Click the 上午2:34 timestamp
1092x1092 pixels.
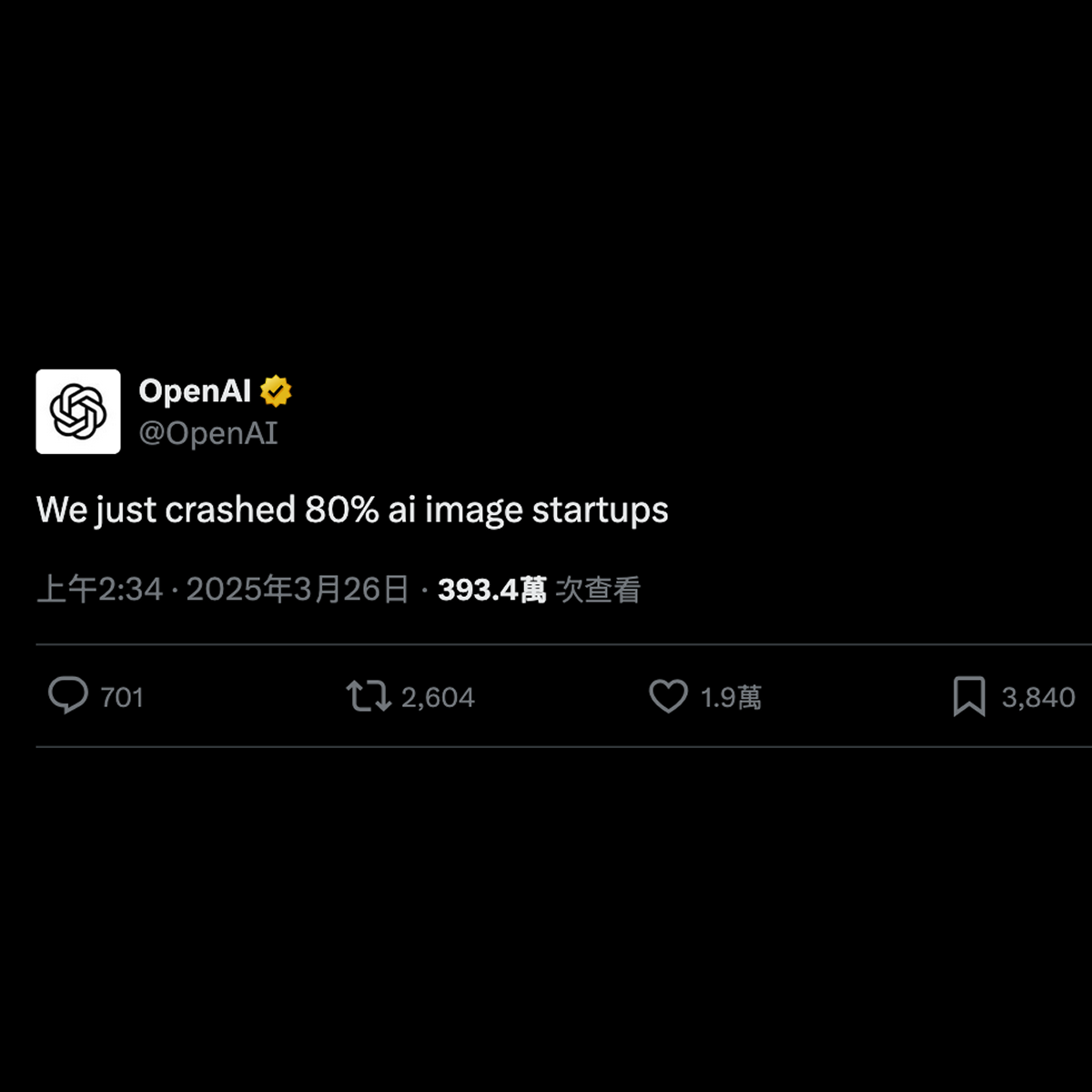(99, 590)
